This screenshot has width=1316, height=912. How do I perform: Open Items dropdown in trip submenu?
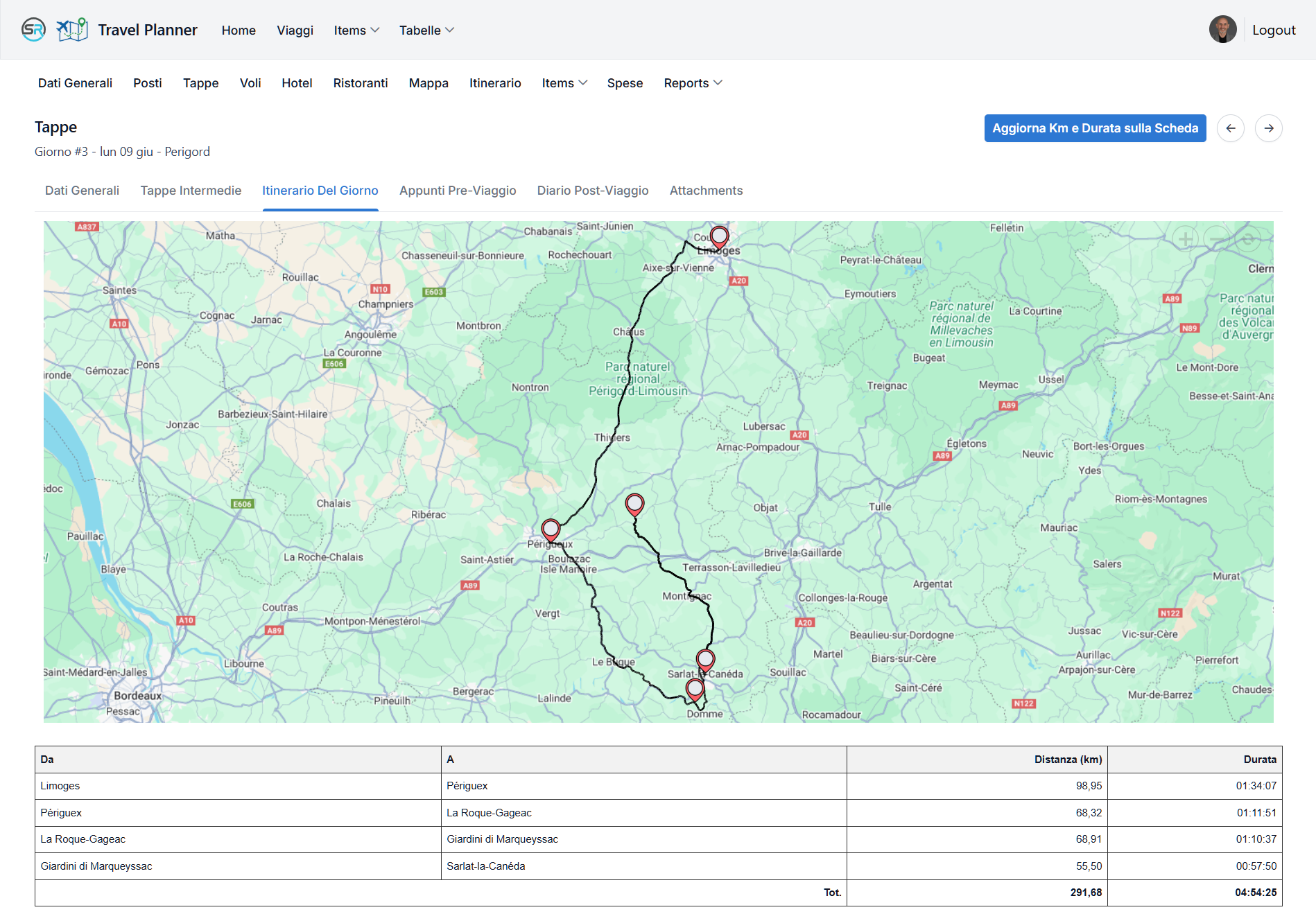coord(564,83)
